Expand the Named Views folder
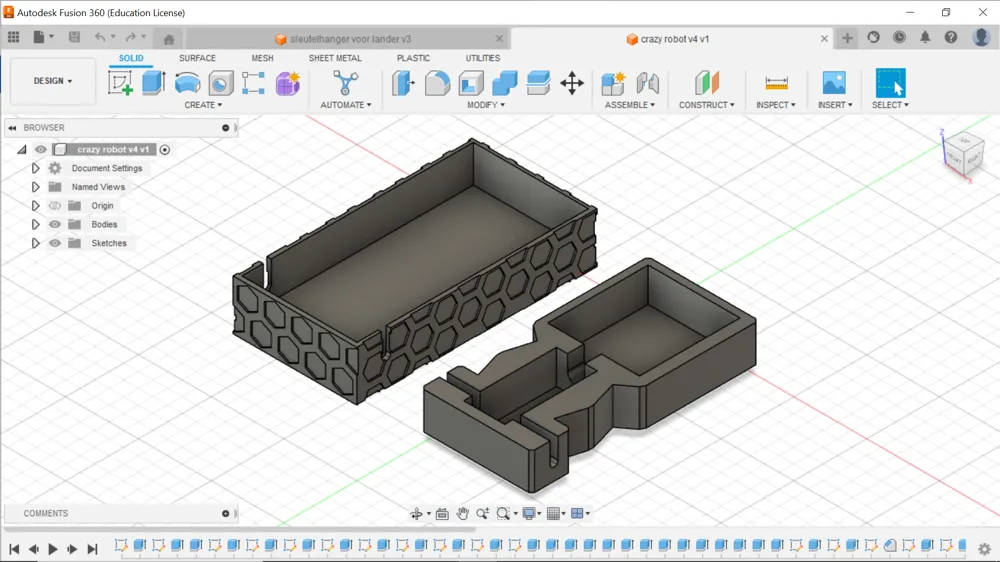This screenshot has height=562, width=1000. pyautogui.click(x=36, y=187)
